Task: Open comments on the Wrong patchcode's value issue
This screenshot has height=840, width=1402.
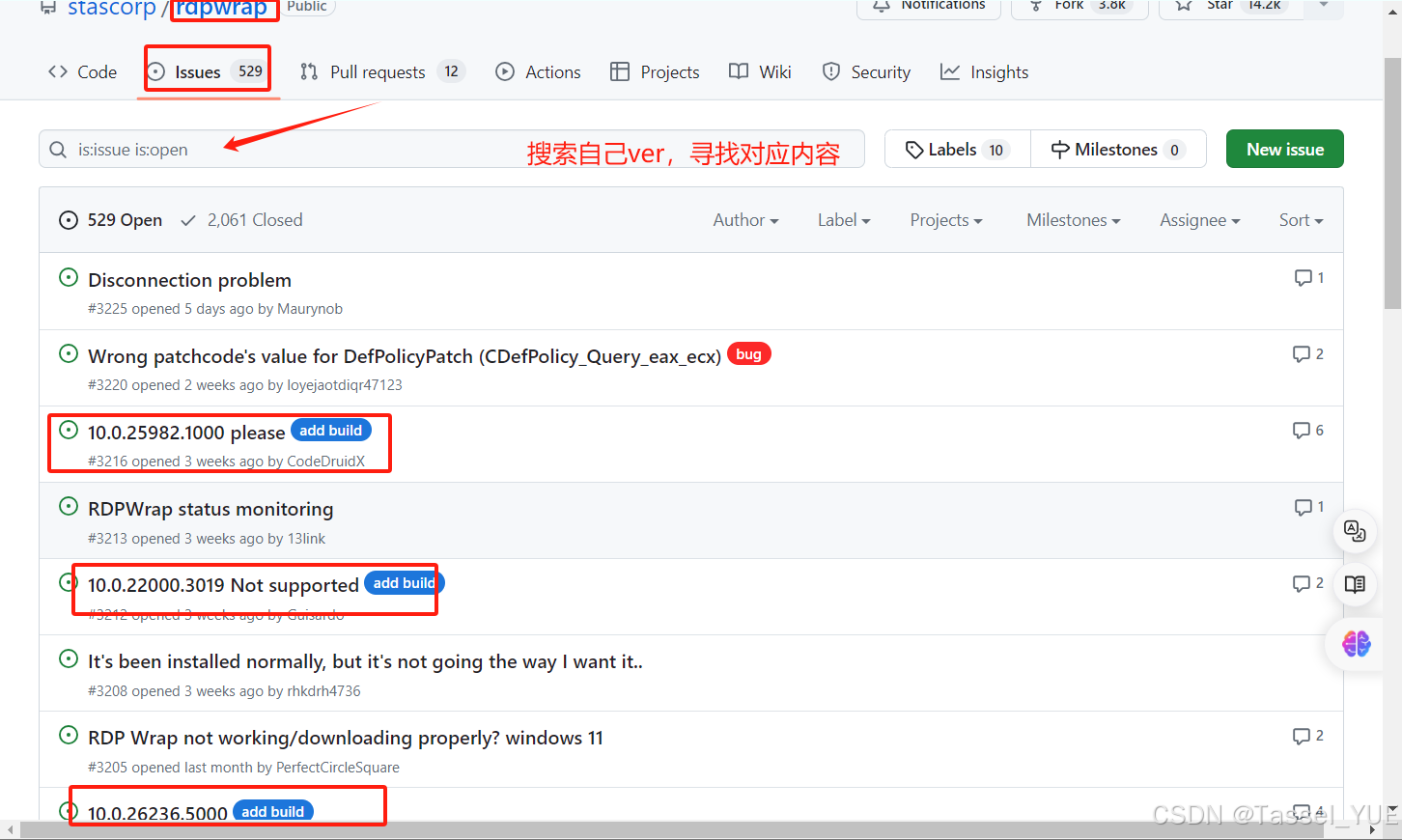Action: pyautogui.click(x=1308, y=354)
